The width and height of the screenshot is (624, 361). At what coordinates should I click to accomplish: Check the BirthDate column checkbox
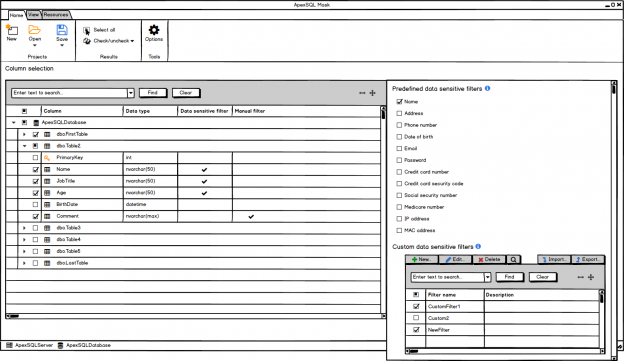pyautogui.click(x=35, y=205)
